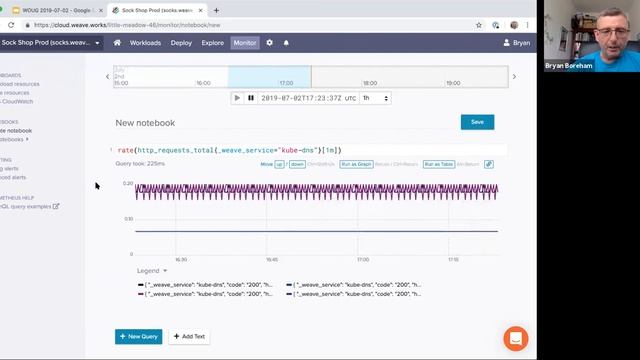640x360 pixels.
Task: Click the Query took 225ms text
Action: coord(140,164)
